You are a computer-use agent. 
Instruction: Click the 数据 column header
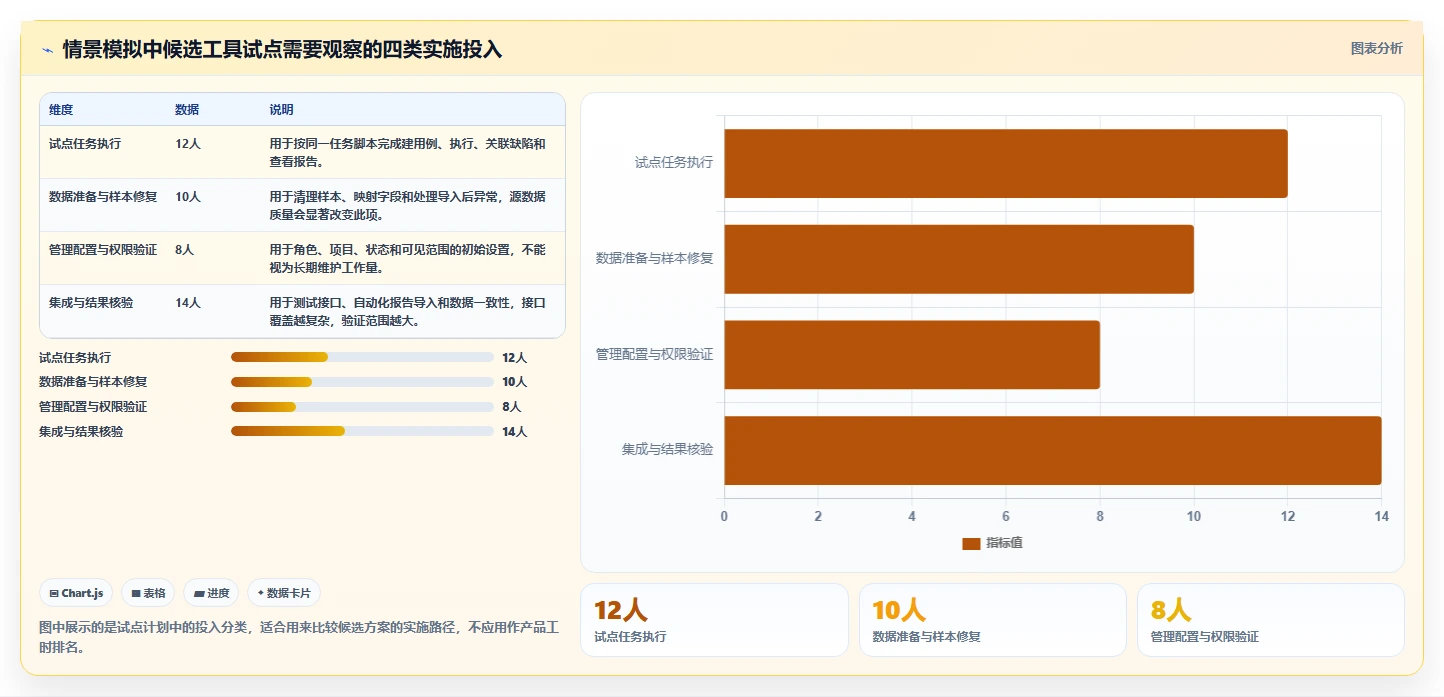click(x=187, y=110)
